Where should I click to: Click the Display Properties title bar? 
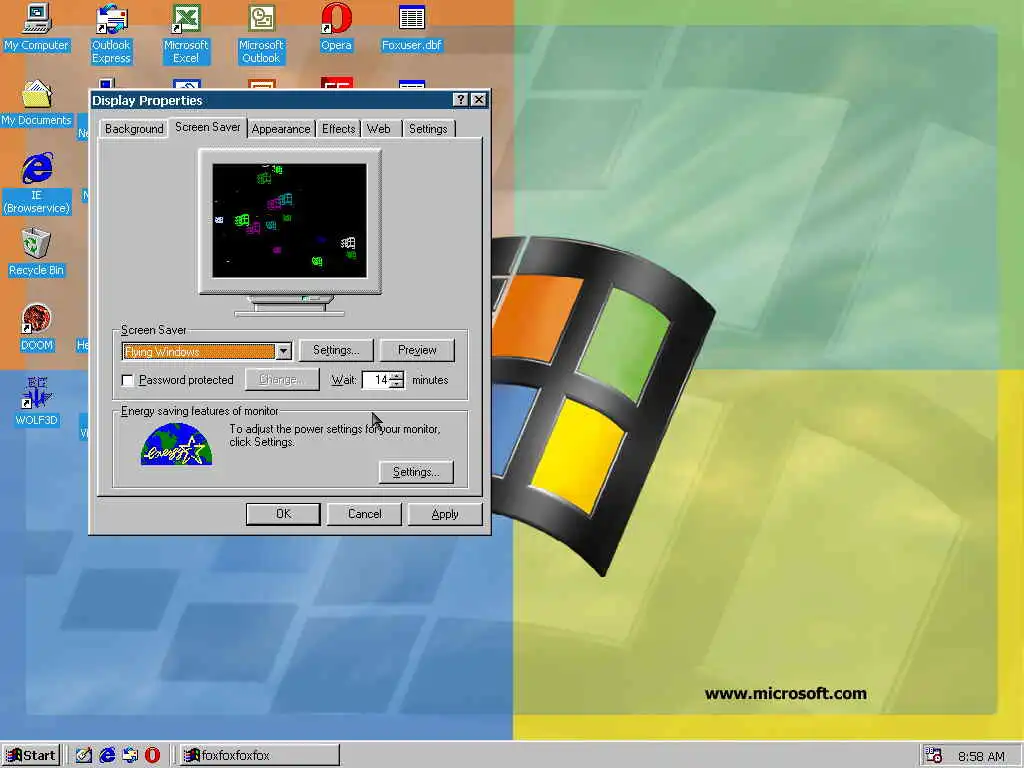click(271, 100)
